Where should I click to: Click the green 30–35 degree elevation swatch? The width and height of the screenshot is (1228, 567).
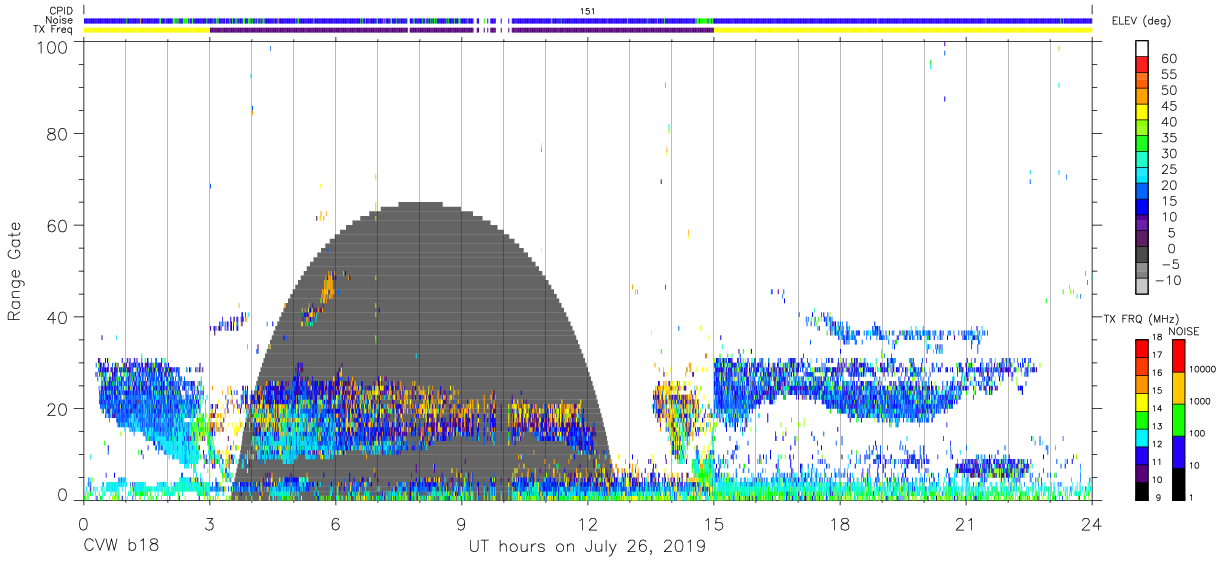click(1141, 145)
